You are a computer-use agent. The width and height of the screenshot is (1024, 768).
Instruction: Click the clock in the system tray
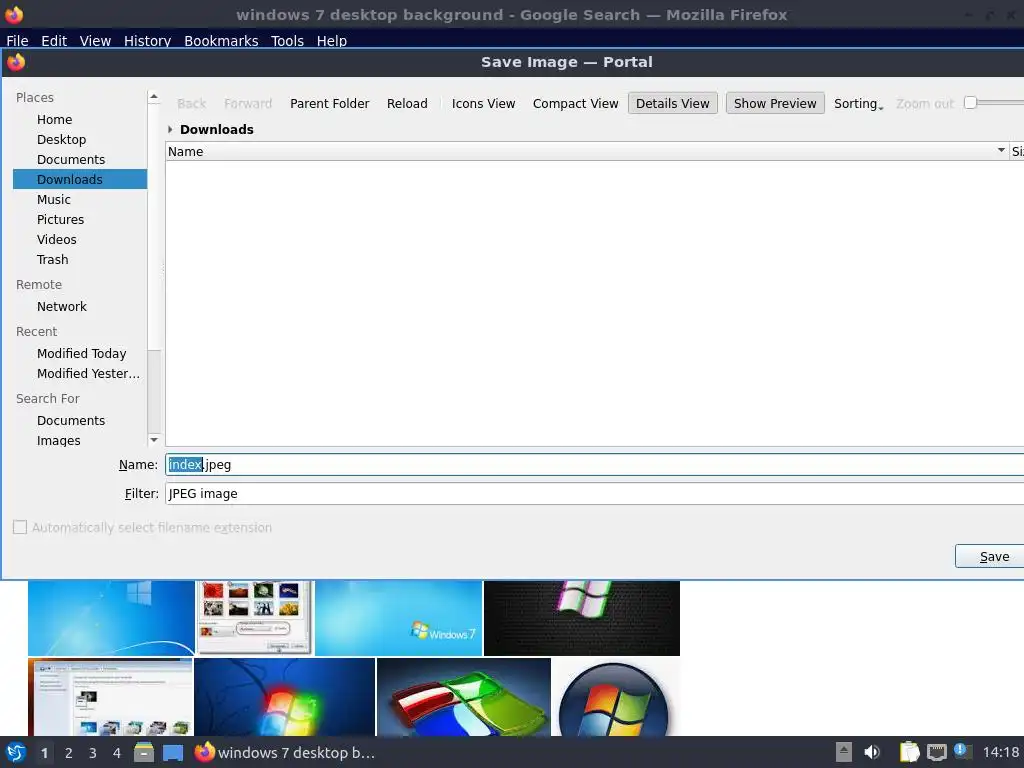(x=1001, y=752)
